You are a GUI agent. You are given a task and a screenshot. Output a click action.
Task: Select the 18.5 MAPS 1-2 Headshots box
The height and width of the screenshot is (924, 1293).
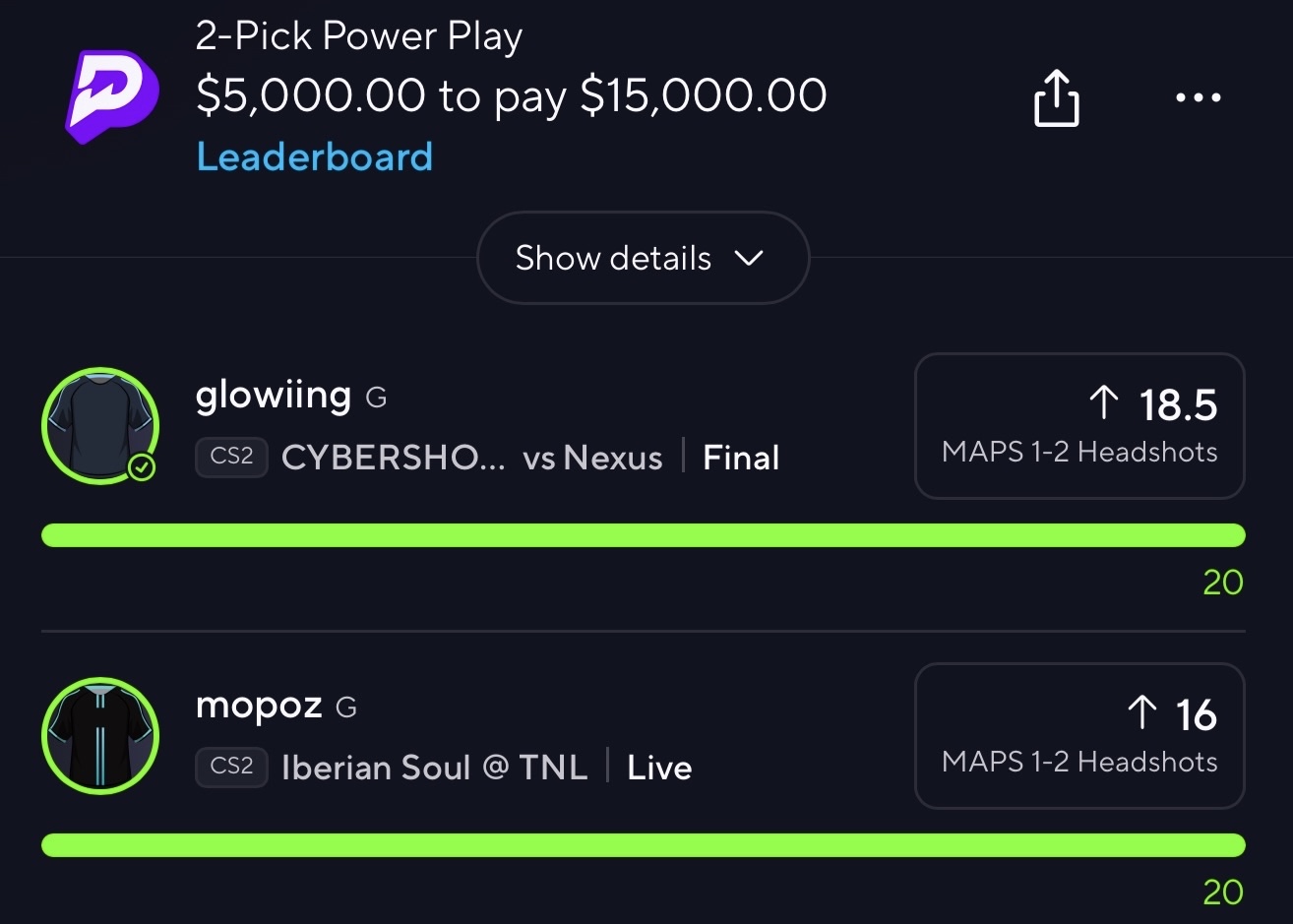pos(1079,426)
